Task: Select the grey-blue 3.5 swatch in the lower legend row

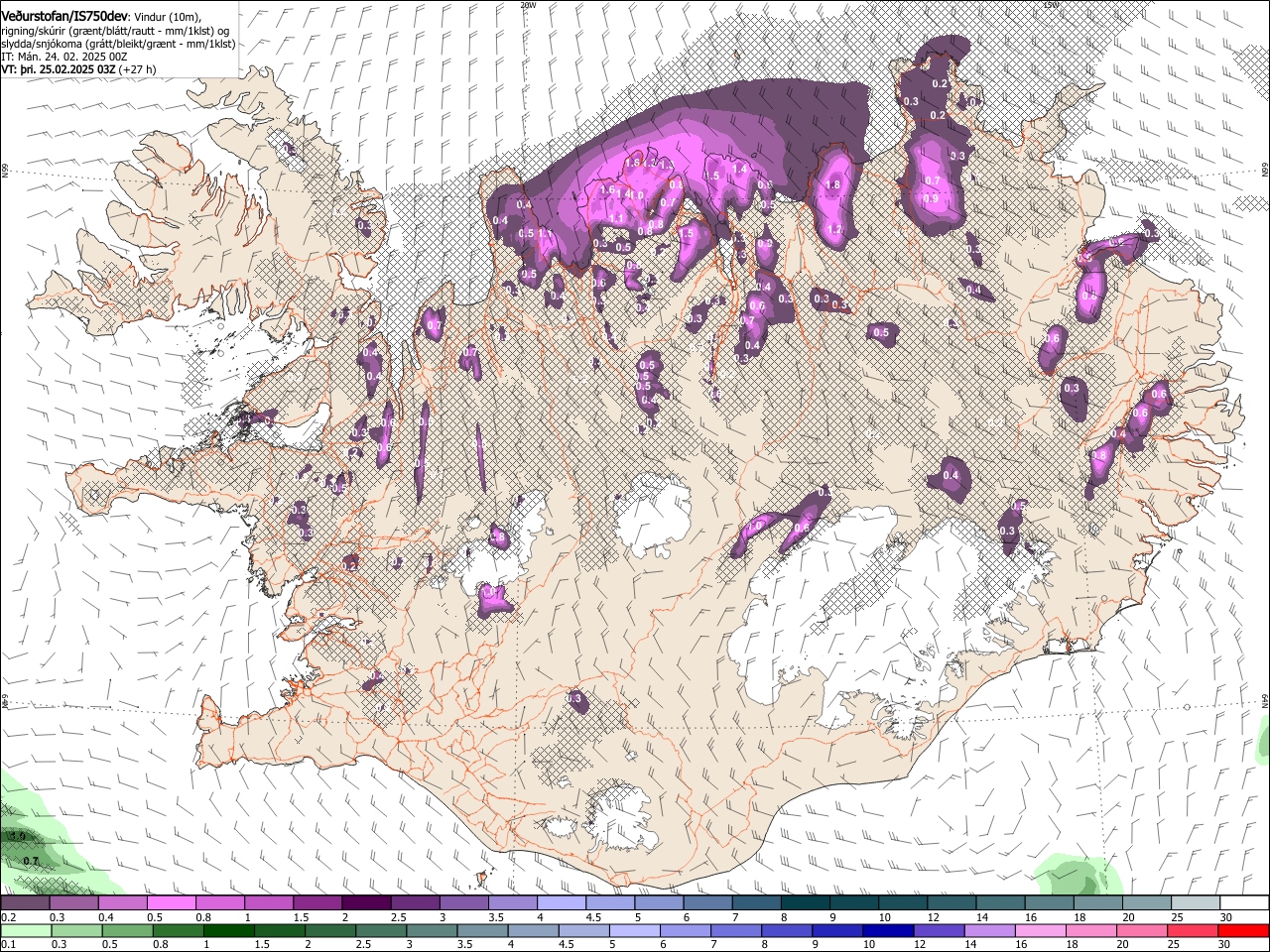Action: coord(482,930)
